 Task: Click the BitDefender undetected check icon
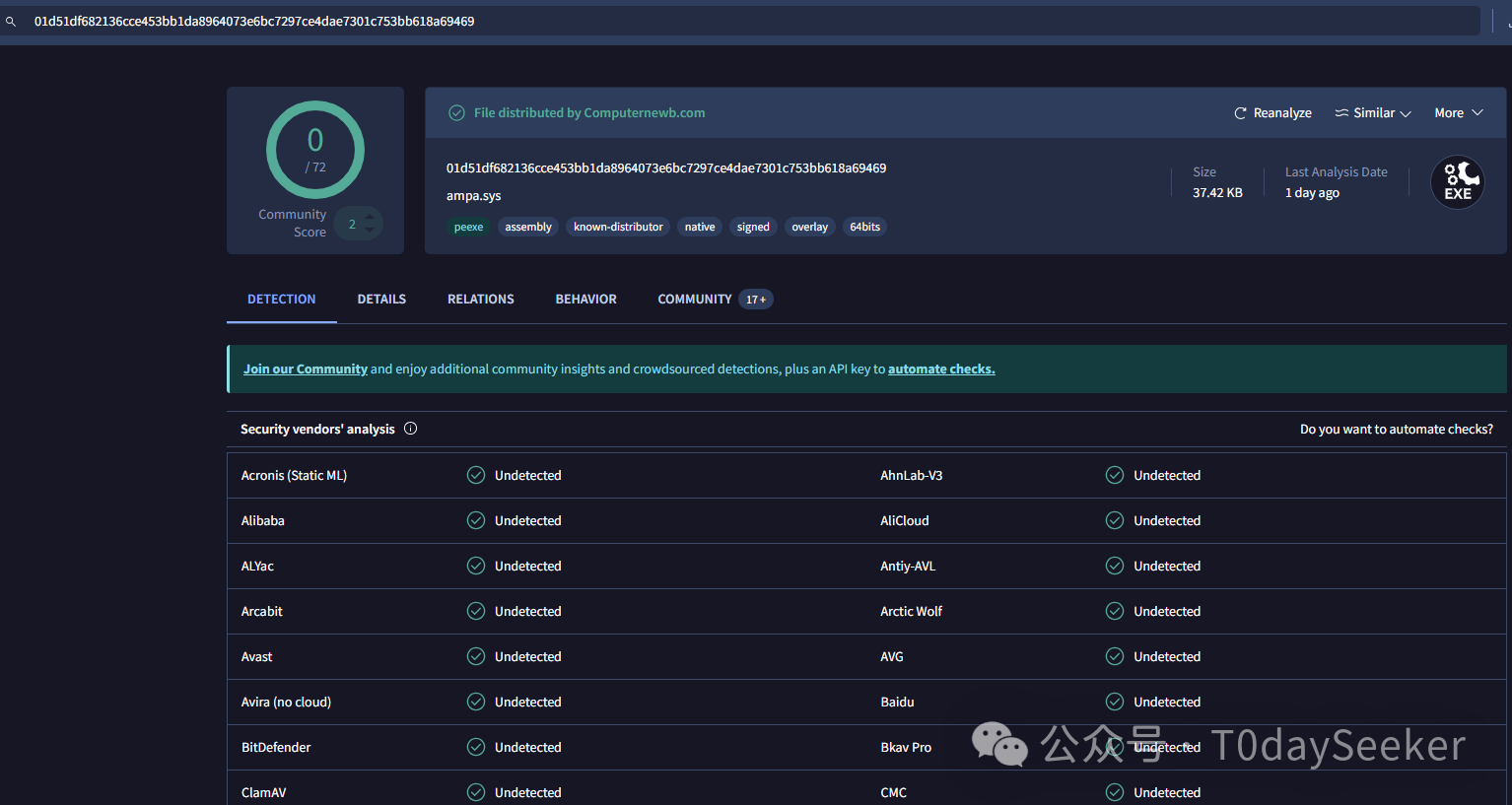(x=476, y=747)
